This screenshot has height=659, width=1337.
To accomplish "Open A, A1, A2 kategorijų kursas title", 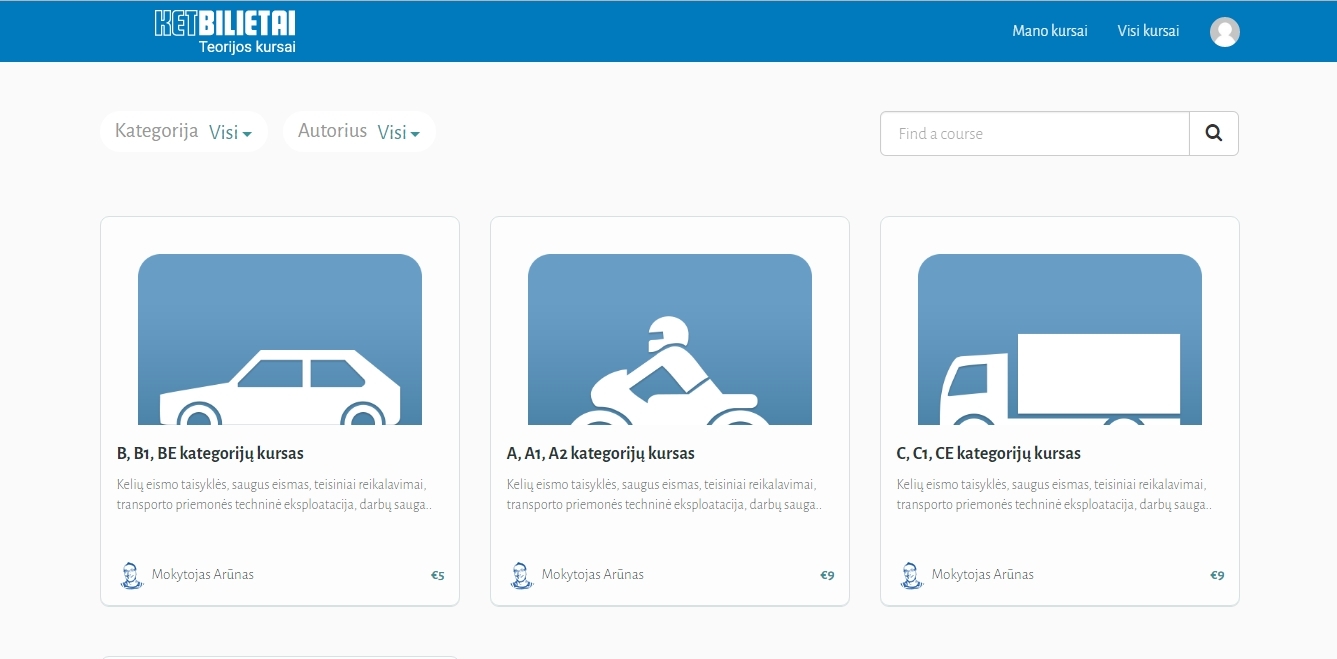I will click(x=600, y=453).
